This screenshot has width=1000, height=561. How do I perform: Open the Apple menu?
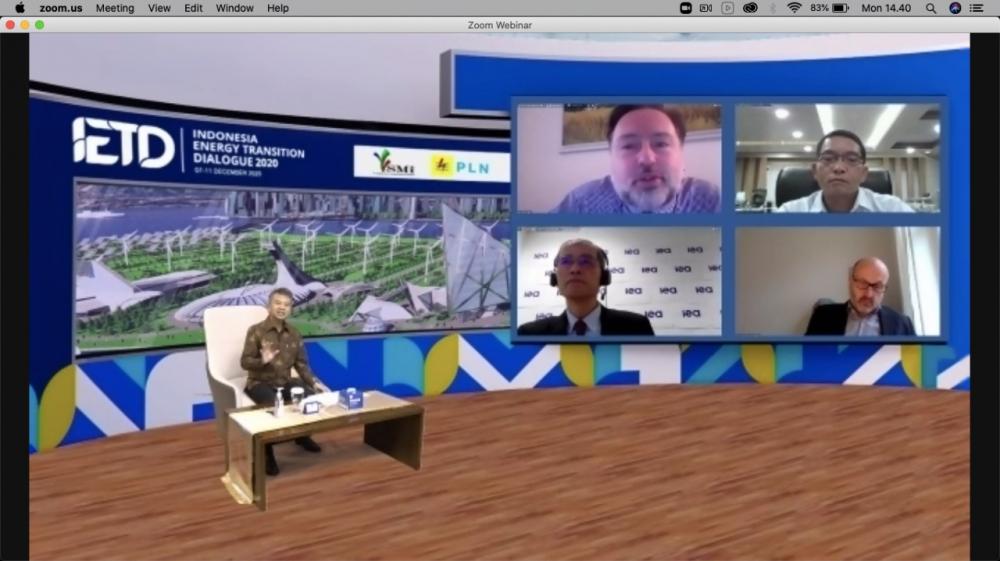point(19,8)
